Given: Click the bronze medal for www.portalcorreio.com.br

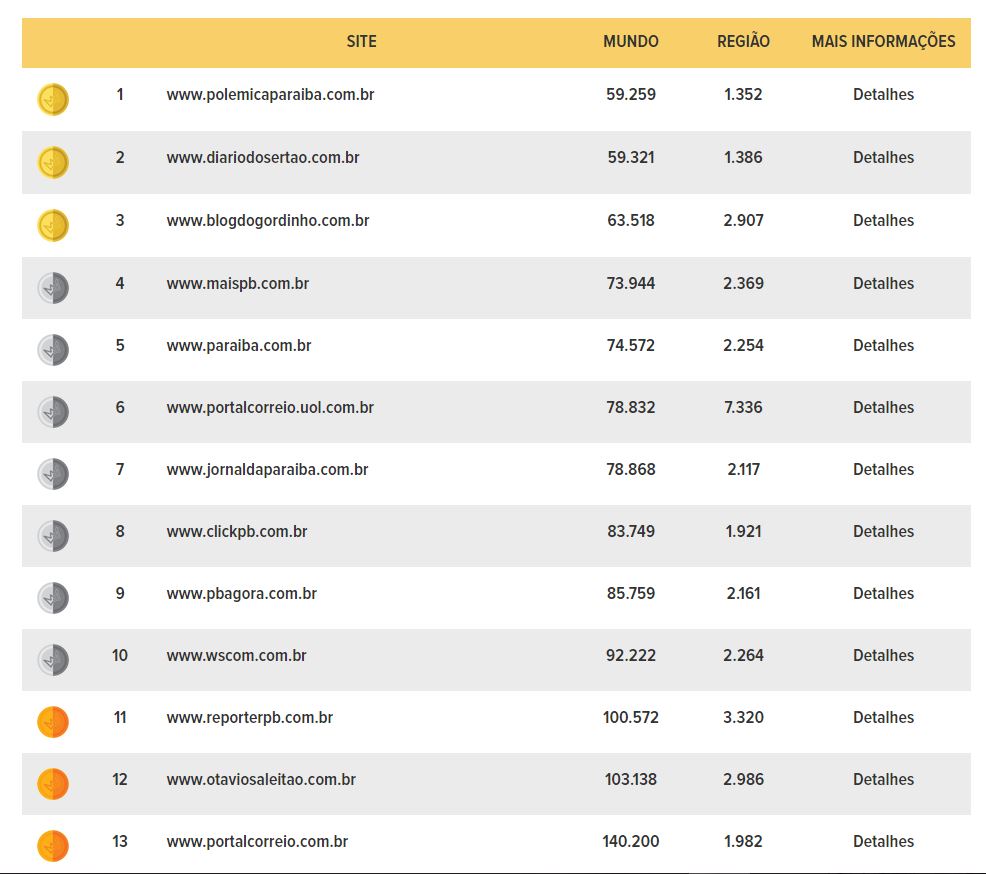Looking at the screenshot, I should point(53,846).
